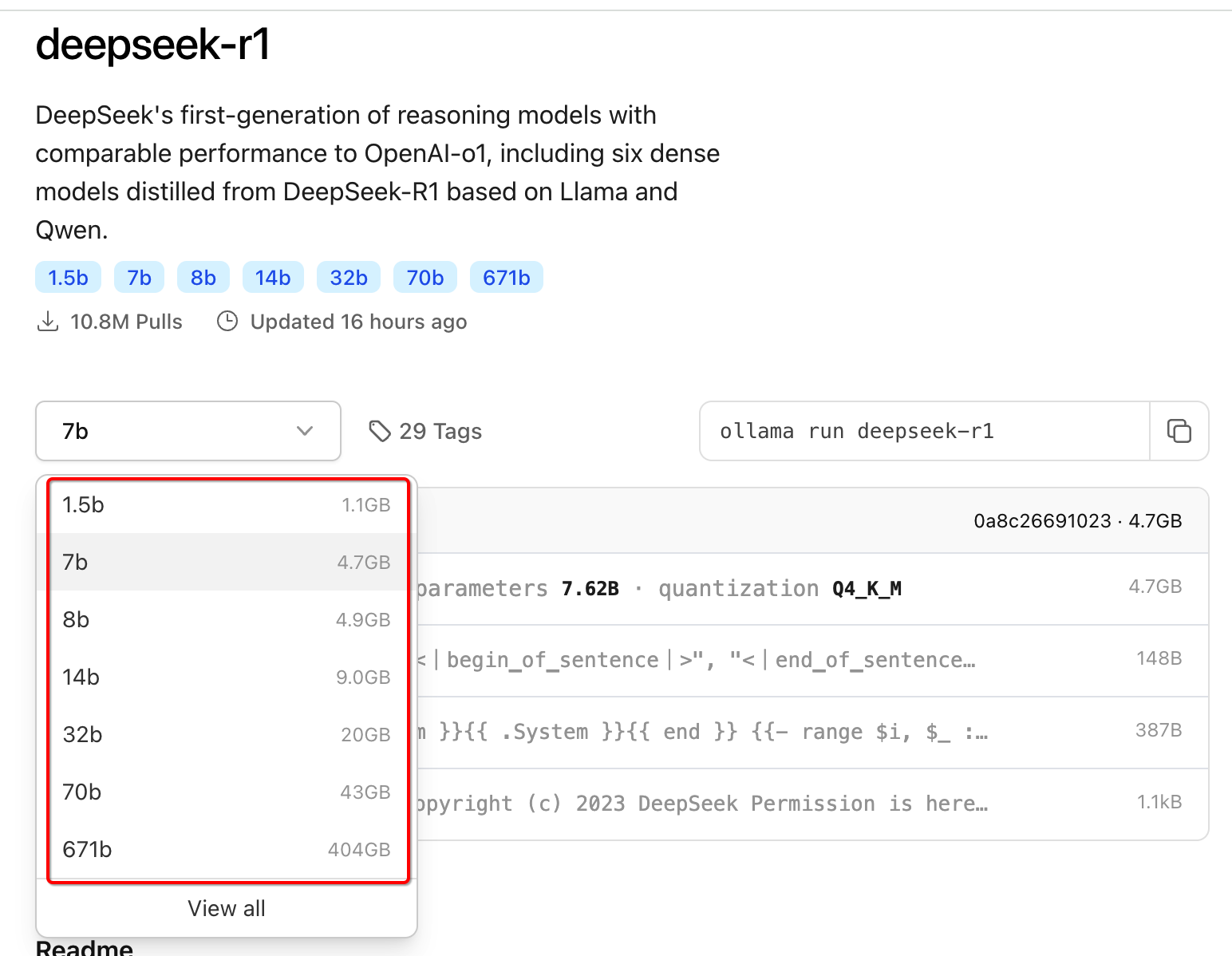Click the 1.1kB file size value
Viewport: 1232px width, 956px height.
tap(1159, 802)
